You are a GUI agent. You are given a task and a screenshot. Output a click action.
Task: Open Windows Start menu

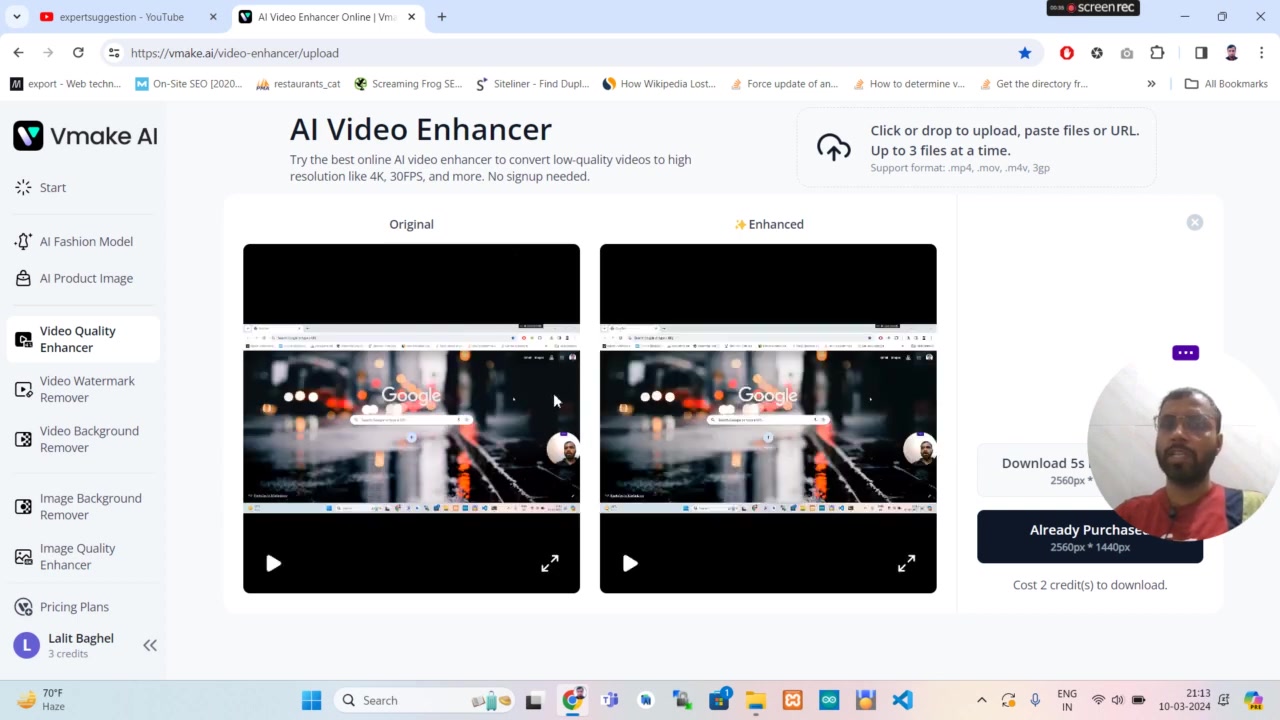coord(312,700)
